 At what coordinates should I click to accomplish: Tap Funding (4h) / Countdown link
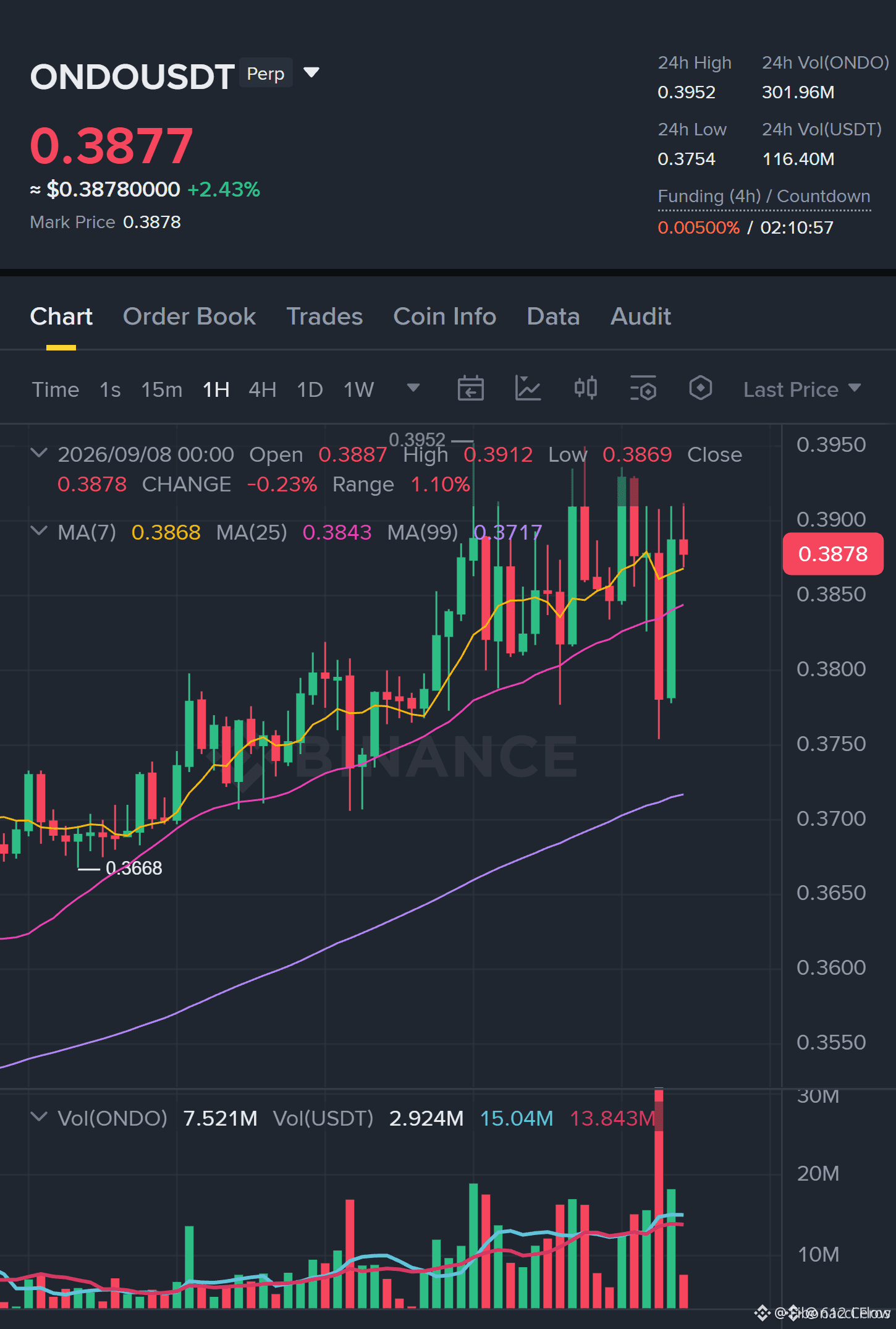click(764, 197)
